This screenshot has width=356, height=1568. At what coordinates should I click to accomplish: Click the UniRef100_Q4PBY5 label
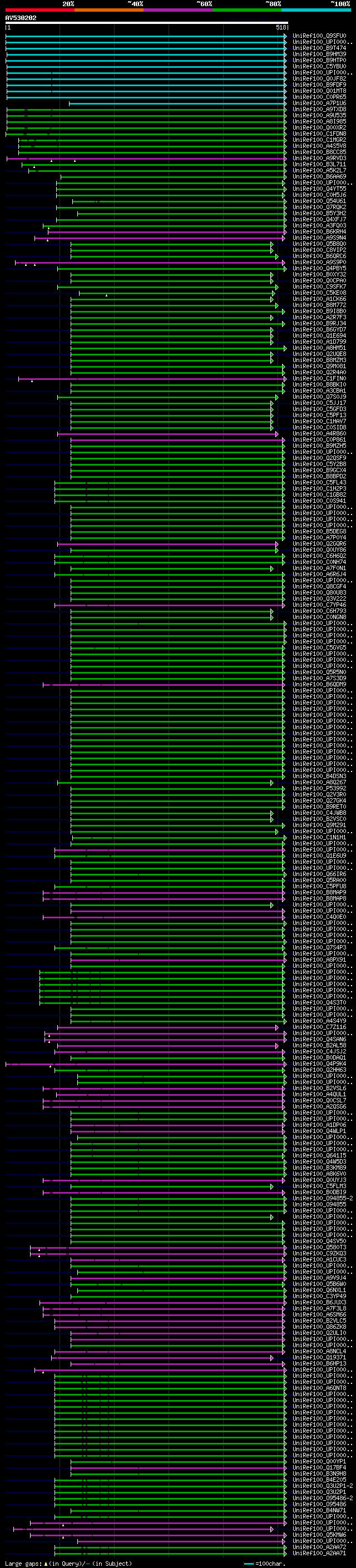319,269
